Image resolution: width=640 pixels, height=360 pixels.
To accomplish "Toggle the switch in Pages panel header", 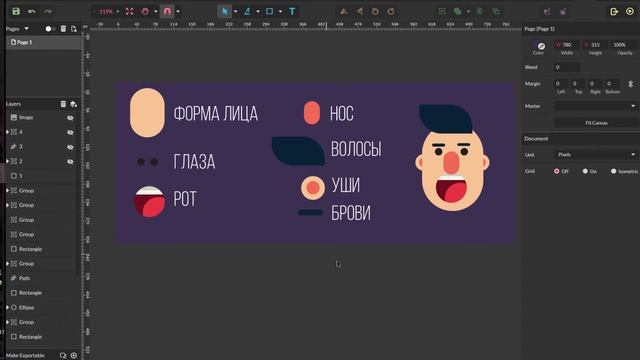I will coord(50,29).
